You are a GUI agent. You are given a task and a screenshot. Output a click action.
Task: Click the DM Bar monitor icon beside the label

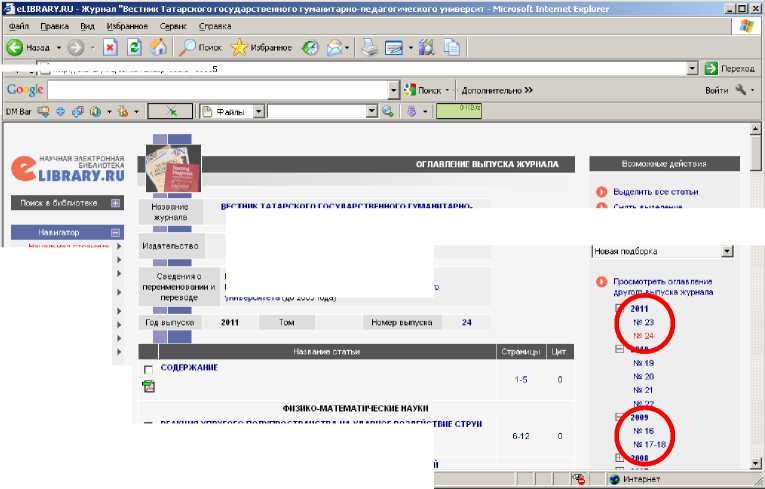click(x=43, y=112)
